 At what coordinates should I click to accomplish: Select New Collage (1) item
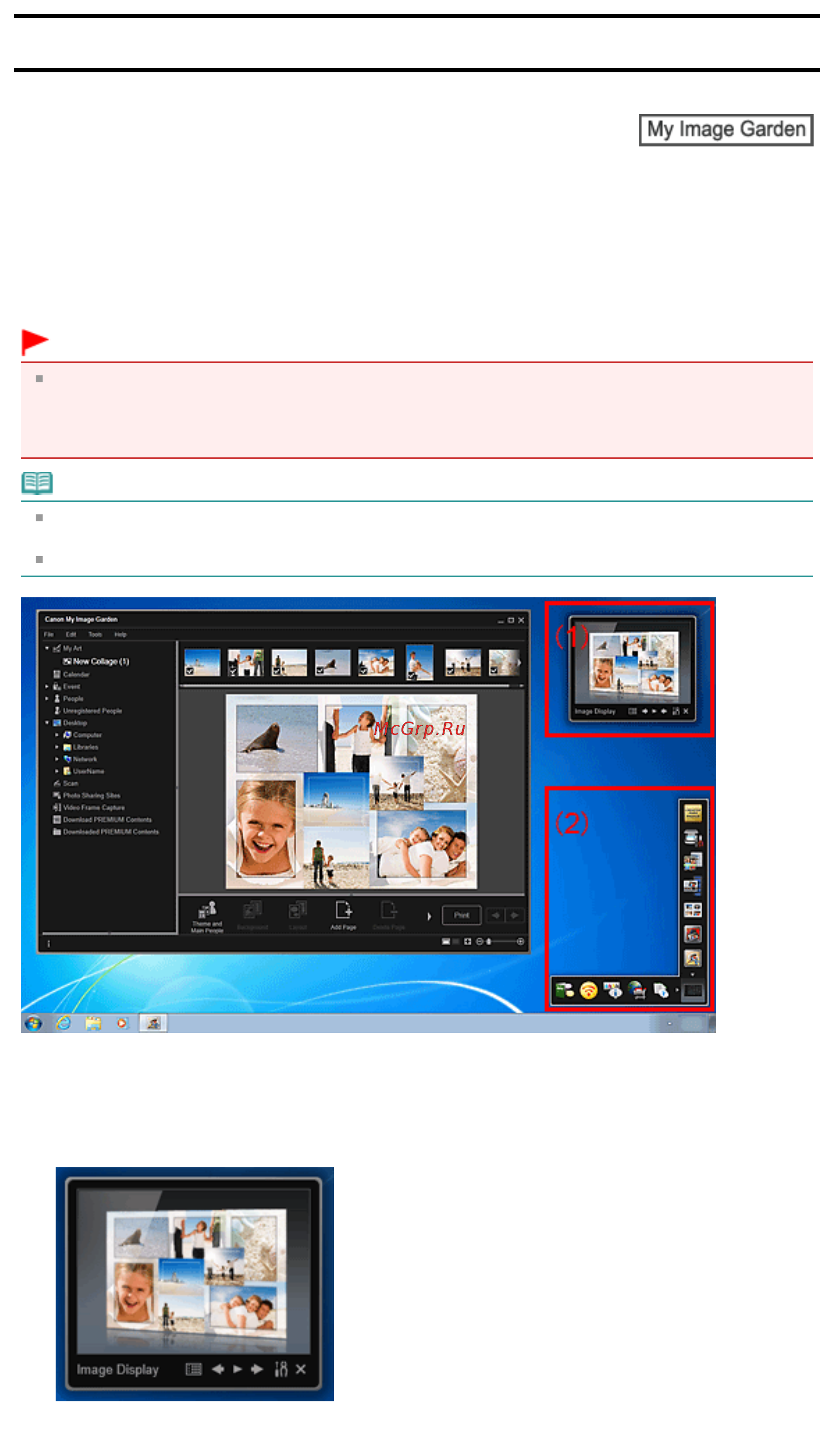(x=96, y=661)
